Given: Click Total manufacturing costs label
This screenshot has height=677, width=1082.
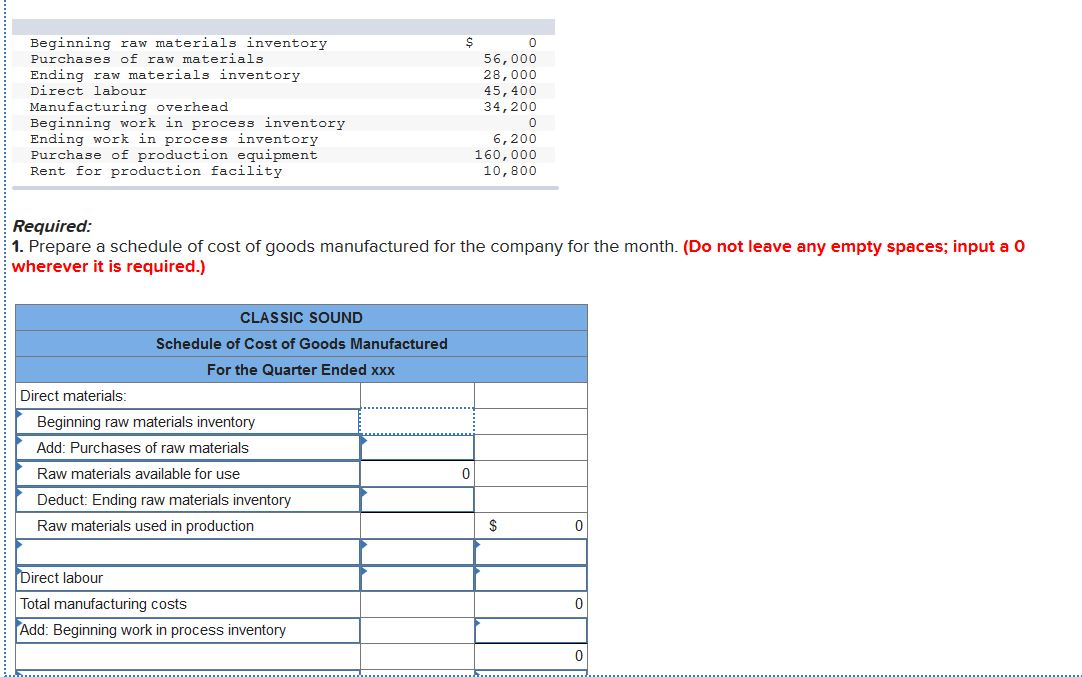Looking at the screenshot, I should (x=104, y=604).
